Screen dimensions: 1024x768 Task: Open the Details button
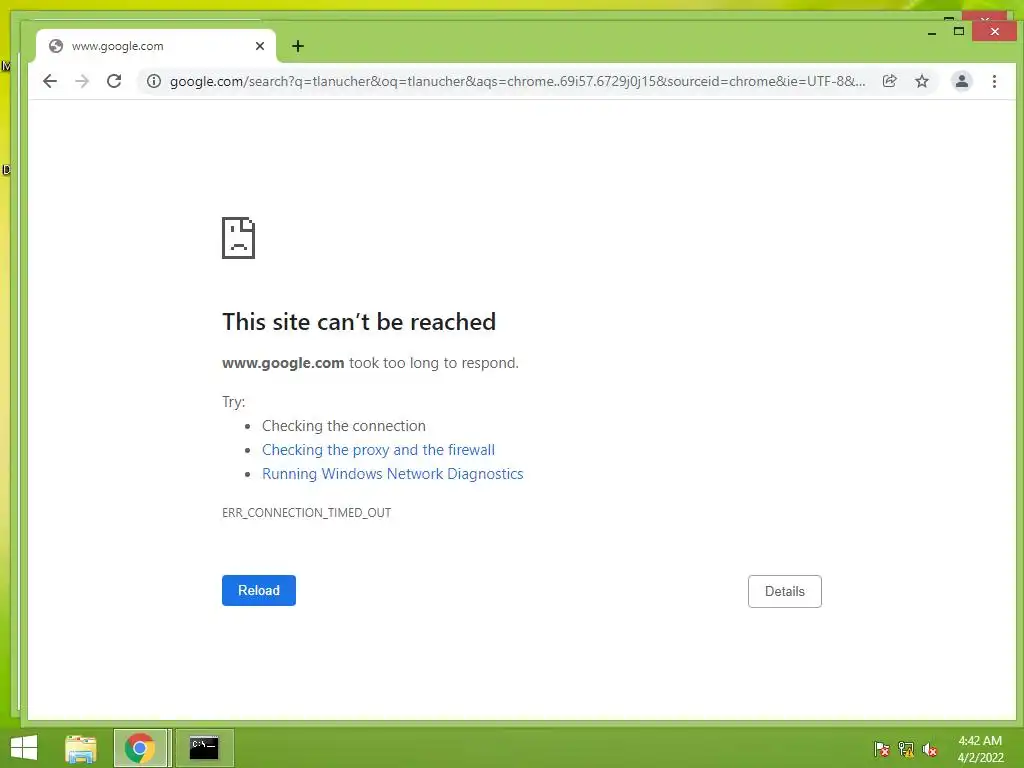[x=784, y=591]
